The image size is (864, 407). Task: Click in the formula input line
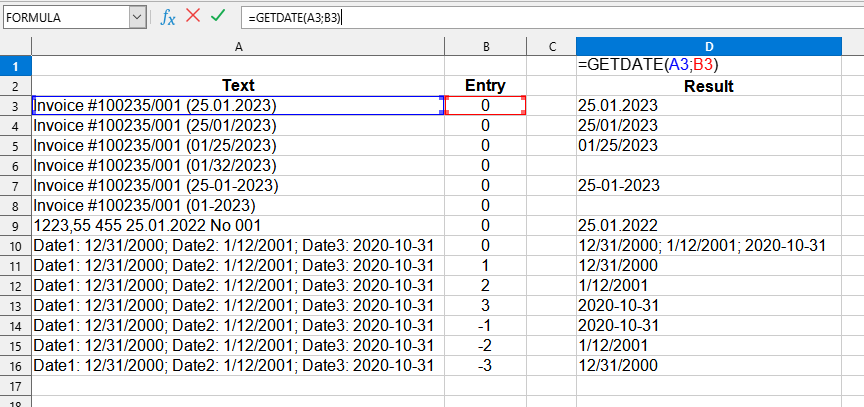point(553,18)
